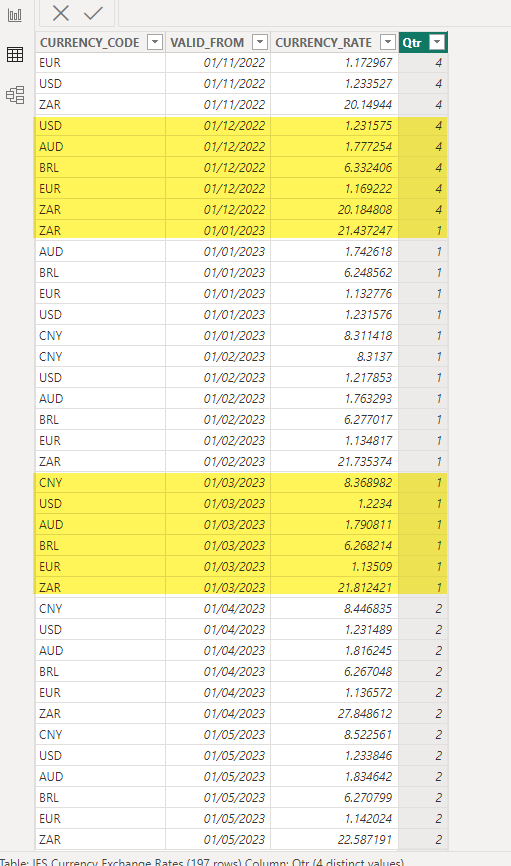Image resolution: width=511 pixels, height=866 pixels.
Task: Click rate value 6.267048
Action: pos(368,672)
